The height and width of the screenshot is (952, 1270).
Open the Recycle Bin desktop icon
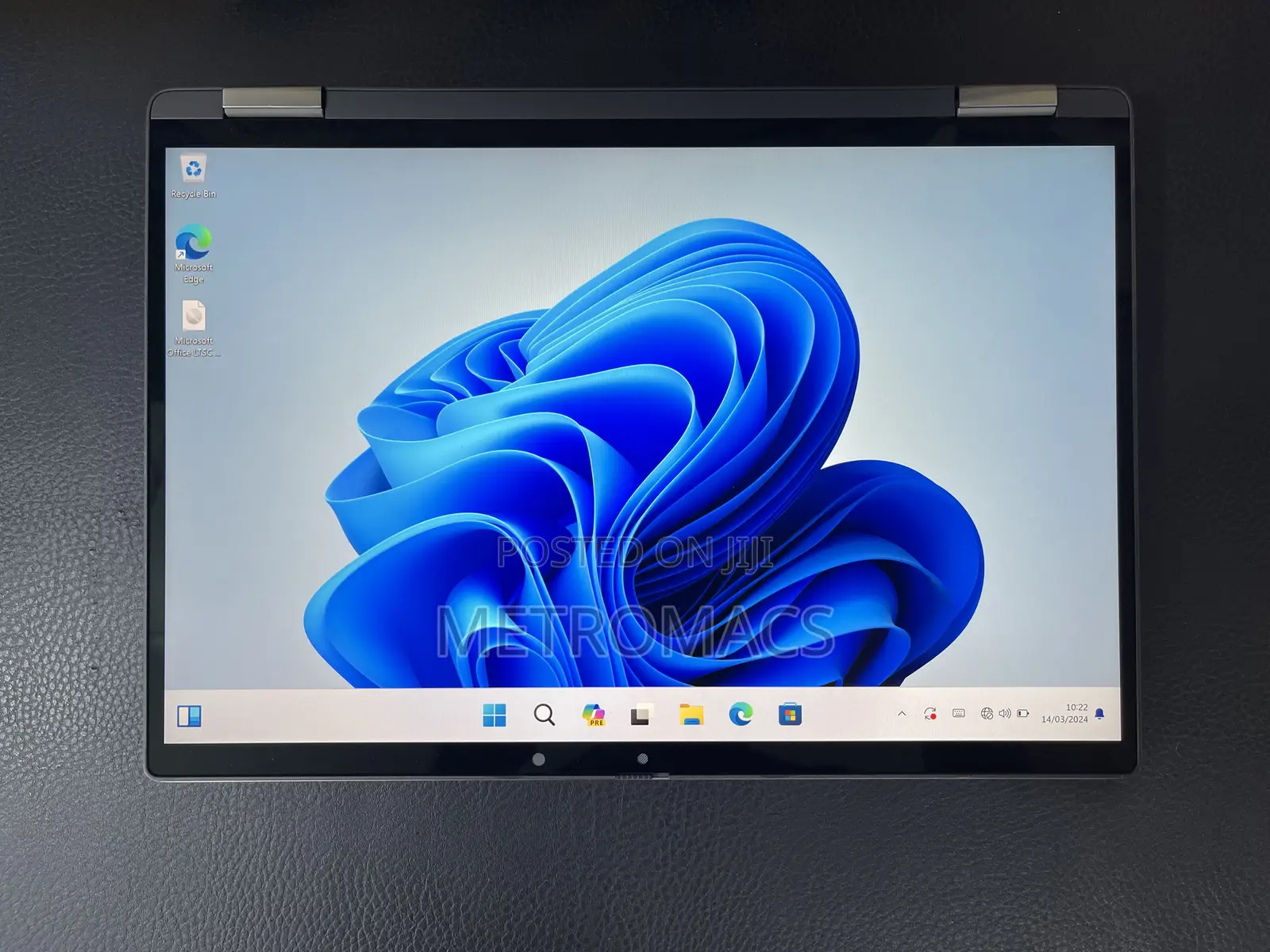[x=194, y=176]
